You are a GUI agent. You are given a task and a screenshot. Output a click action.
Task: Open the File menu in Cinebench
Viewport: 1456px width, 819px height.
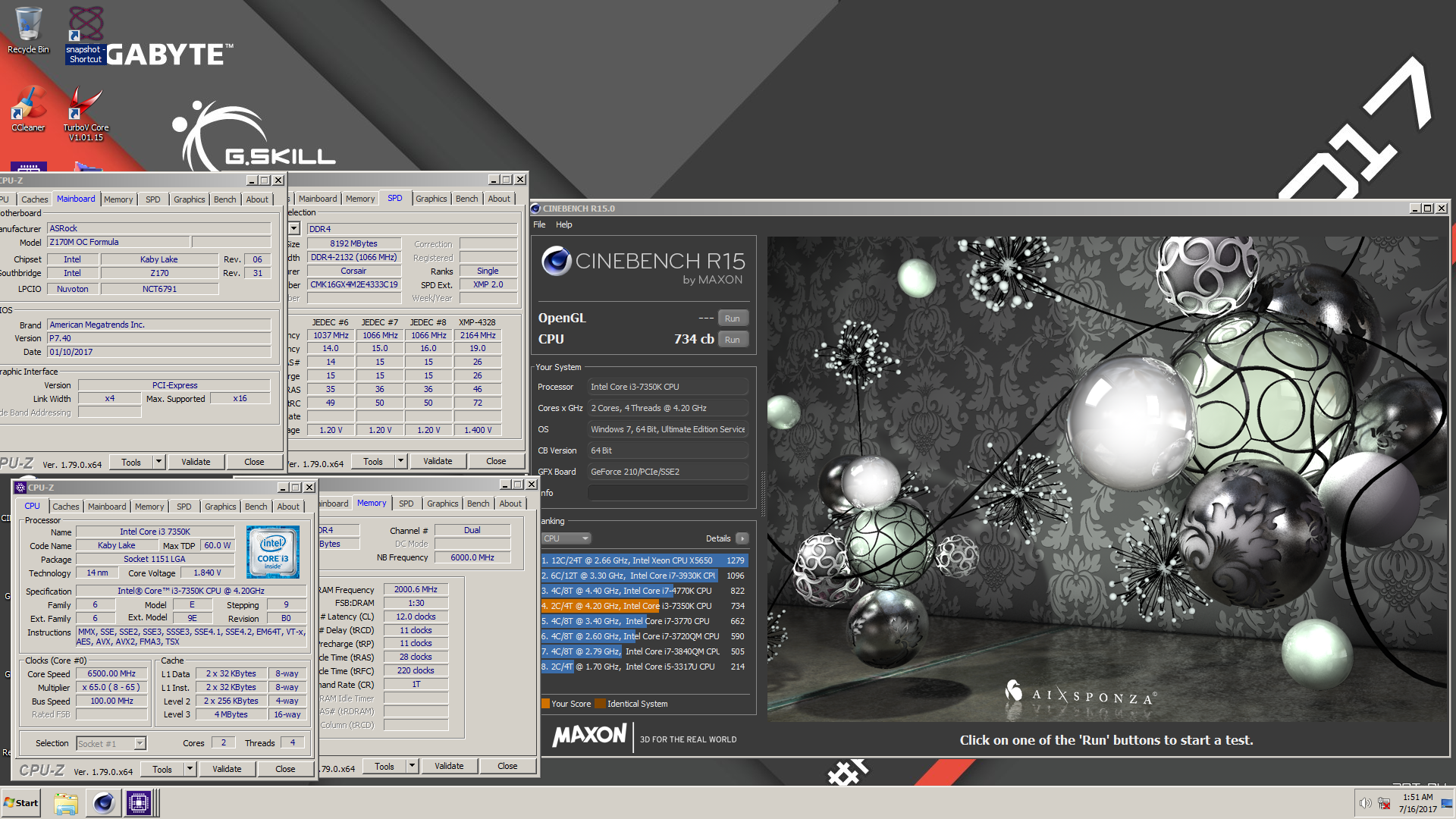539,224
